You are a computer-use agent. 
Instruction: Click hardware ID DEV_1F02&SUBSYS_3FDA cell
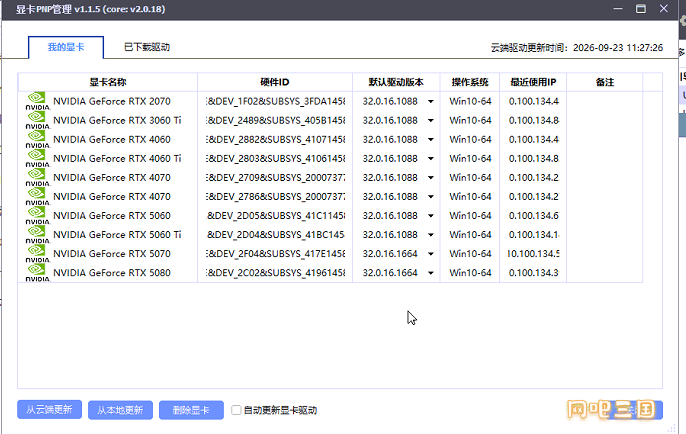[x=275, y=102]
